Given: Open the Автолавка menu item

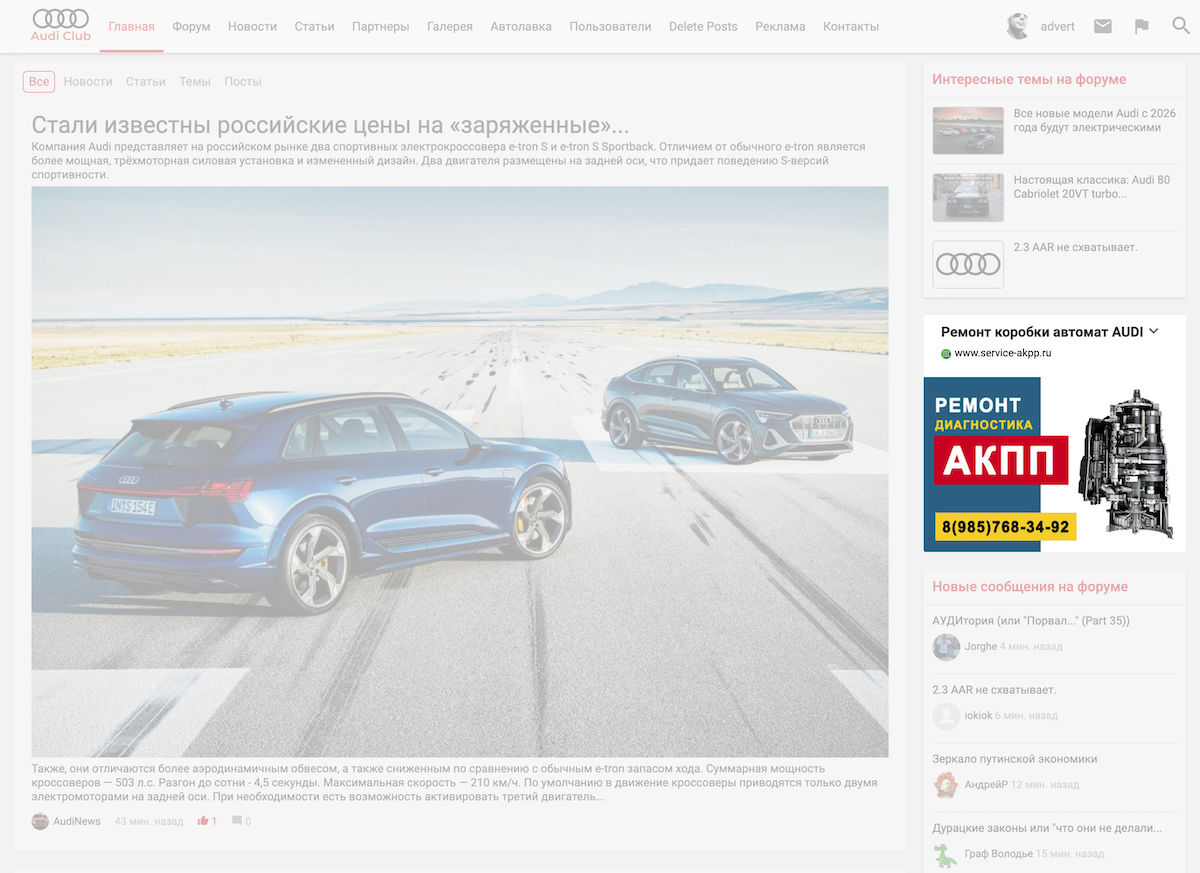Looking at the screenshot, I should tap(521, 27).
